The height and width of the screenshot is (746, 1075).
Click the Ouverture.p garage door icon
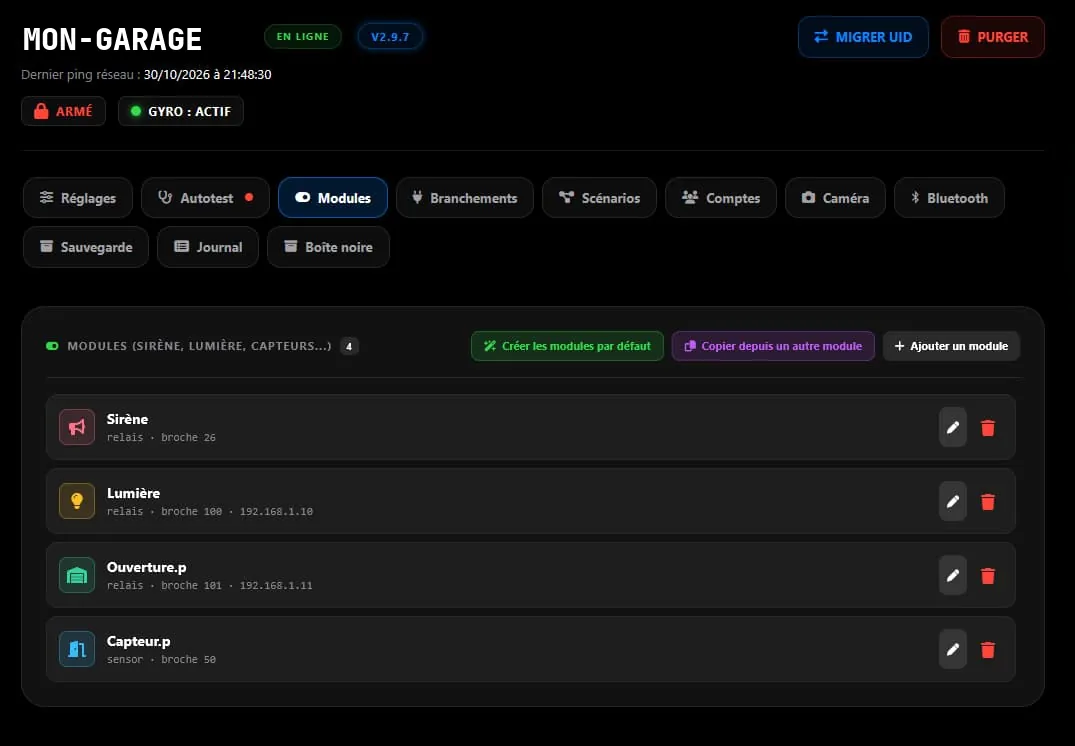[77, 575]
